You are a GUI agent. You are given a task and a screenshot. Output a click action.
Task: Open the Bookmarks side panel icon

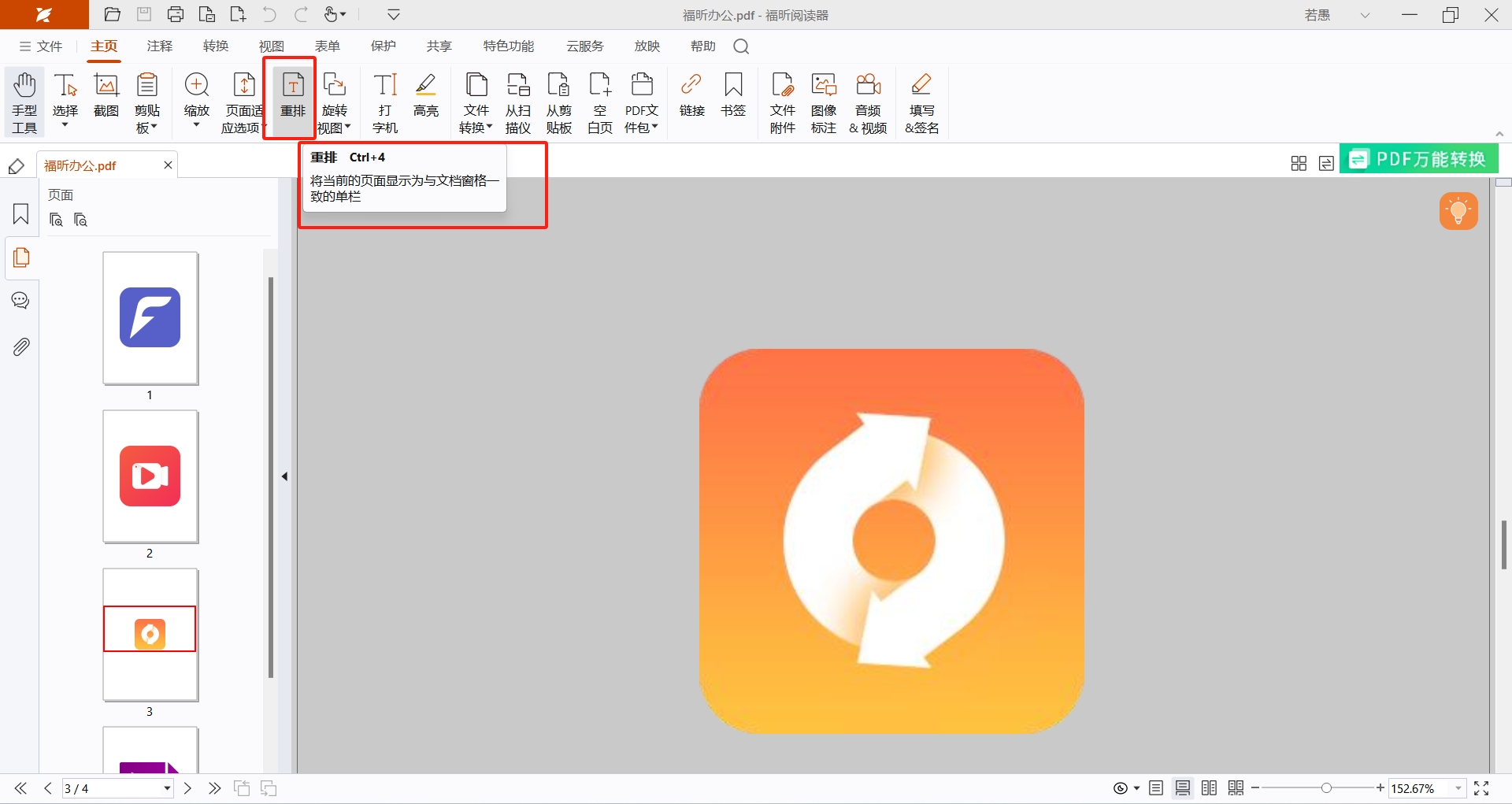21,214
